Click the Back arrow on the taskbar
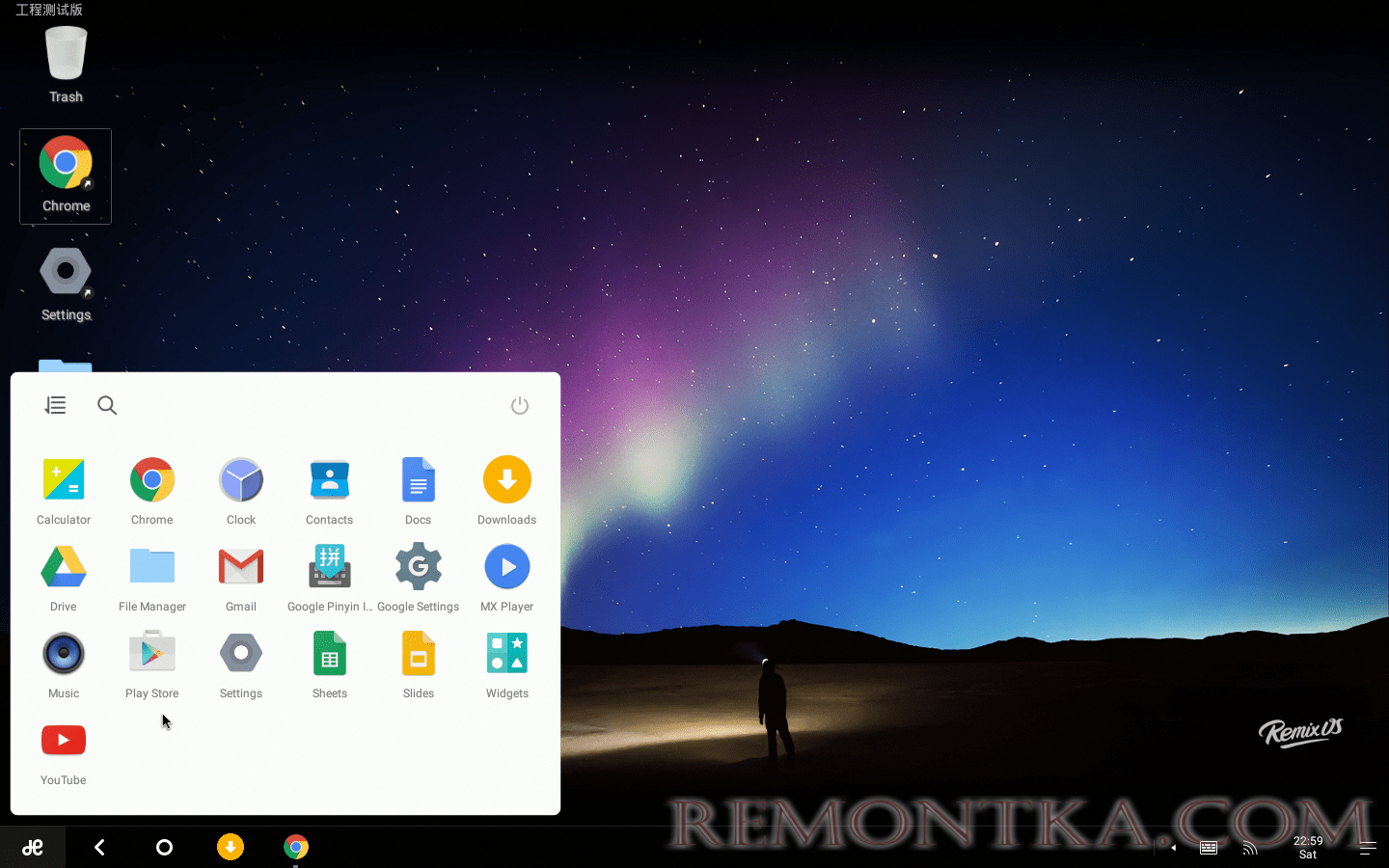The image size is (1389, 868). point(99,847)
